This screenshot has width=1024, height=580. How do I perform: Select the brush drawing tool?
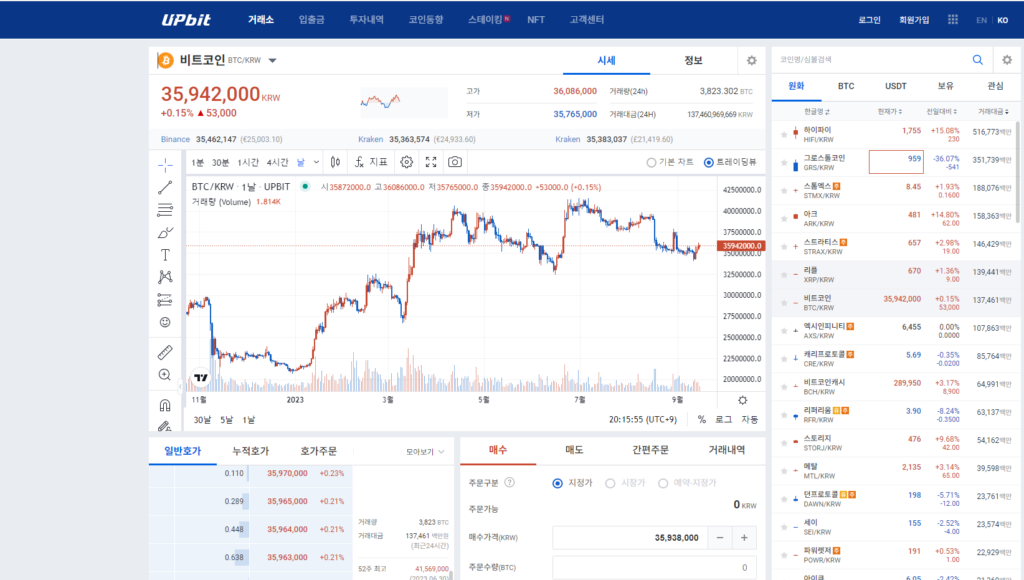(x=165, y=233)
